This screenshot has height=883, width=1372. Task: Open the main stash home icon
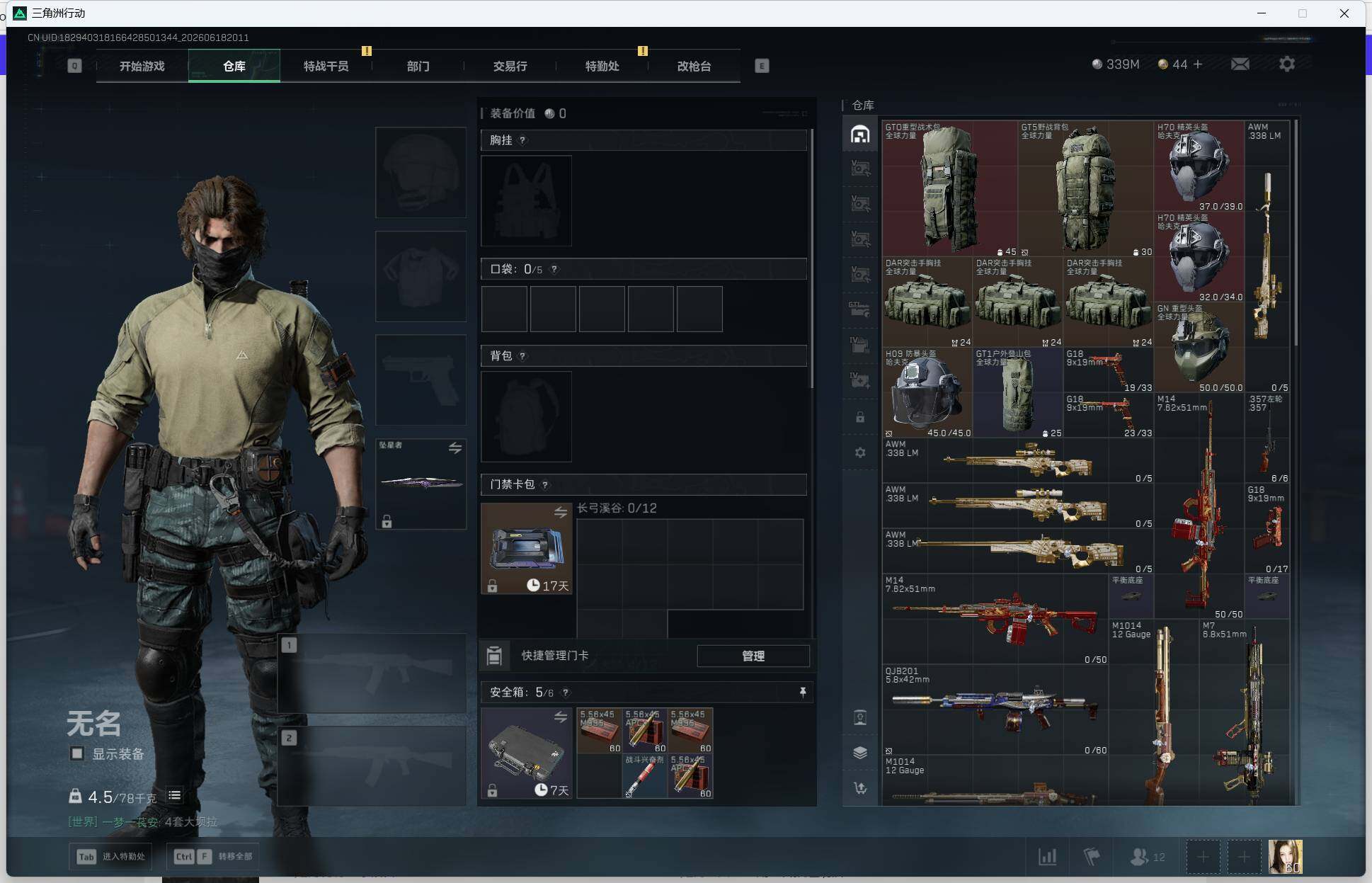(860, 135)
